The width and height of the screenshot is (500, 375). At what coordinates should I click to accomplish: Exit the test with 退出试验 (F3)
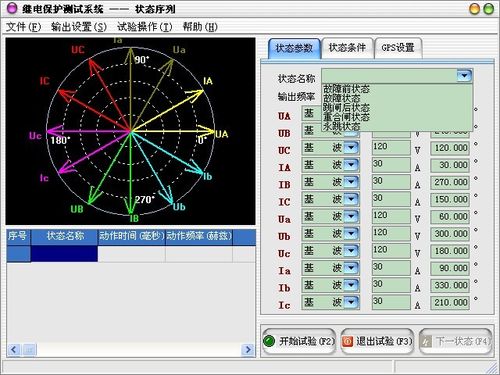pyautogui.click(x=377, y=341)
